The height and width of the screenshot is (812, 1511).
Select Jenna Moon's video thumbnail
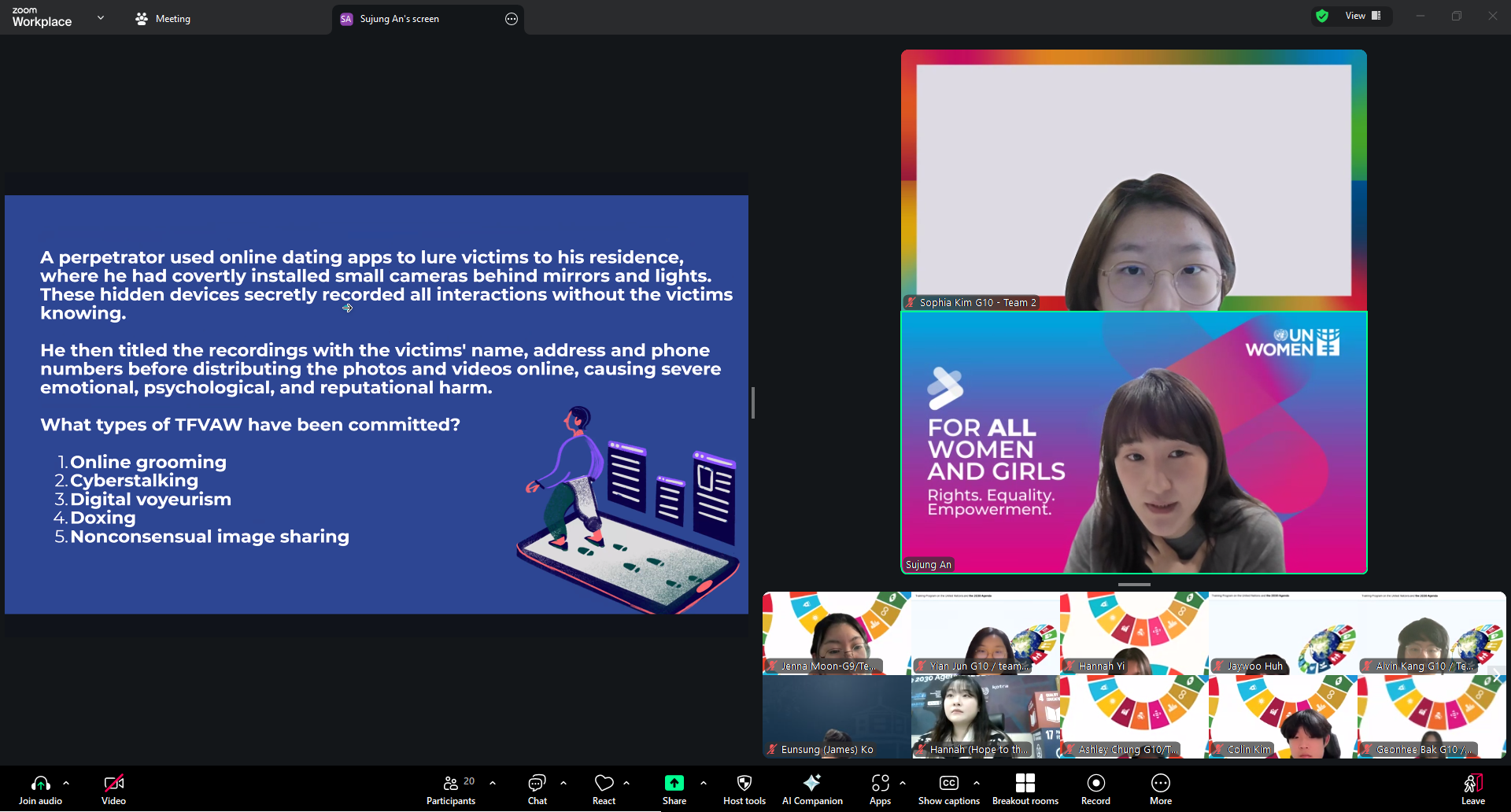(x=837, y=633)
